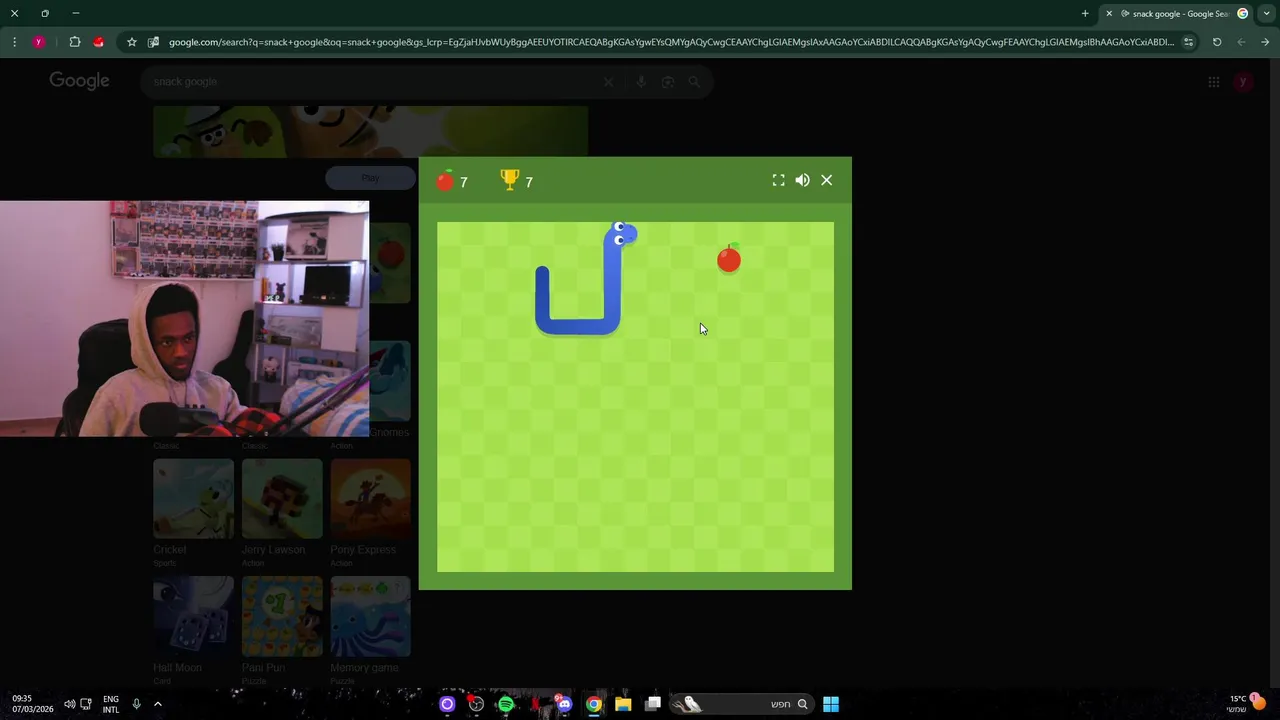Click the blue snake's head
Image resolution: width=1280 pixels, height=720 pixels.
[x=622, y=234]
